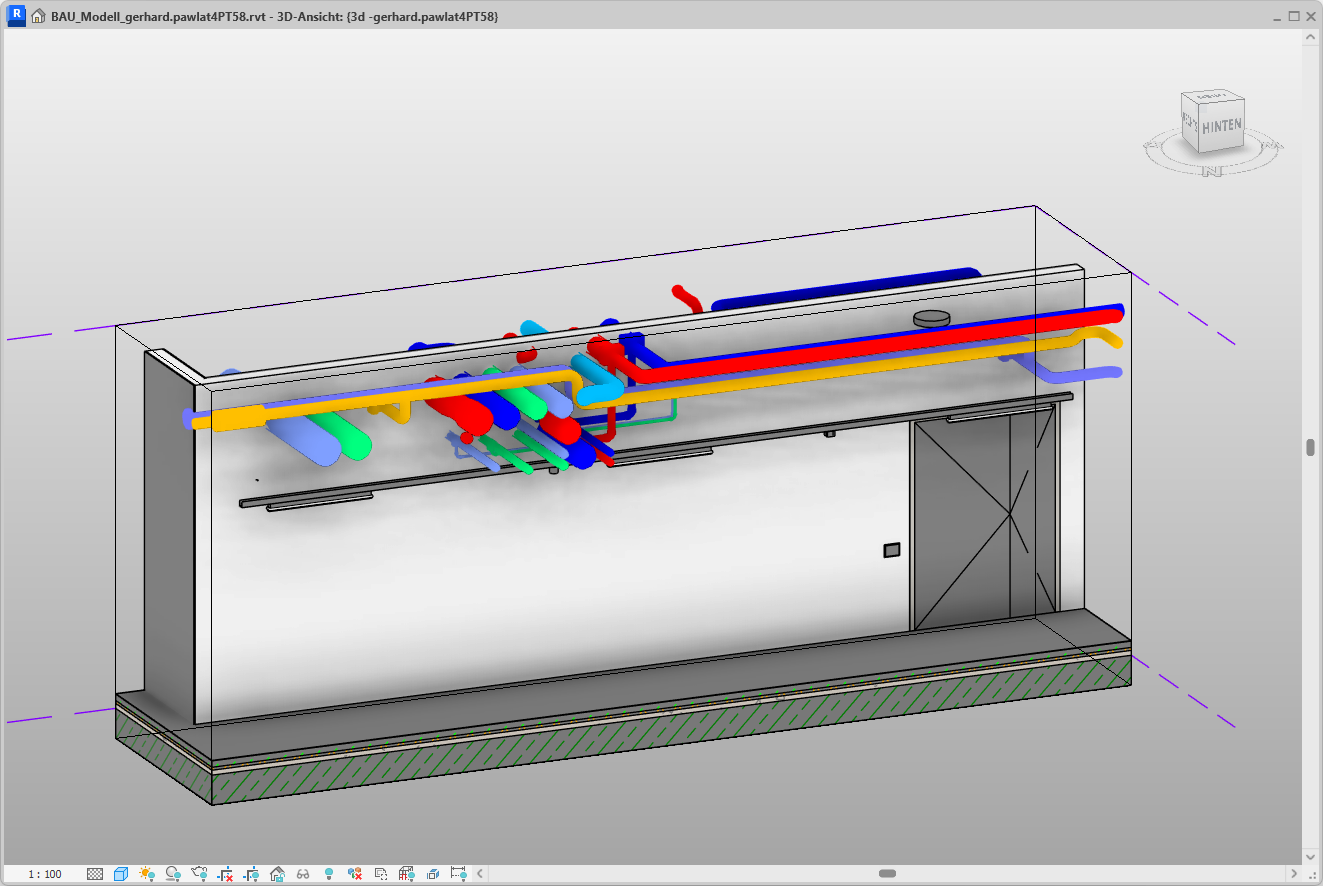The image size is (1323, 886).
Task: Toggle Crop View in the control bar
Action: coord(225,874)
